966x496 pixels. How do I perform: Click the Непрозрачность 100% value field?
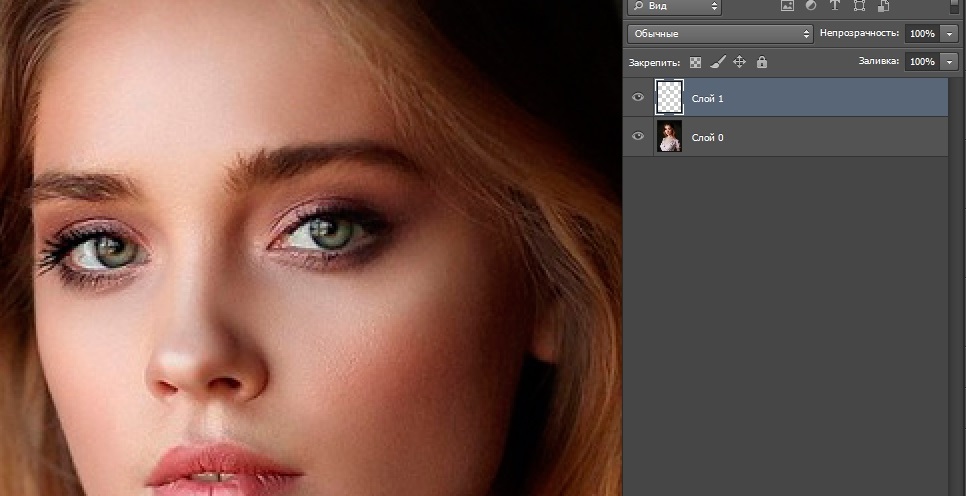(922, 34)
